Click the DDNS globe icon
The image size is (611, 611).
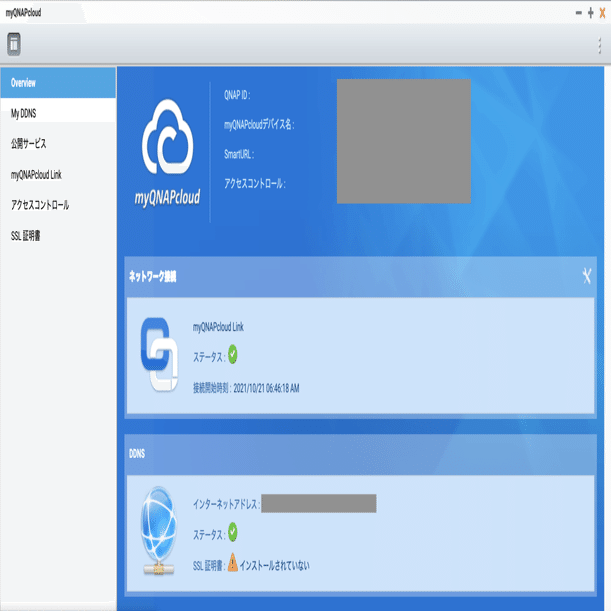click(159, 530)
